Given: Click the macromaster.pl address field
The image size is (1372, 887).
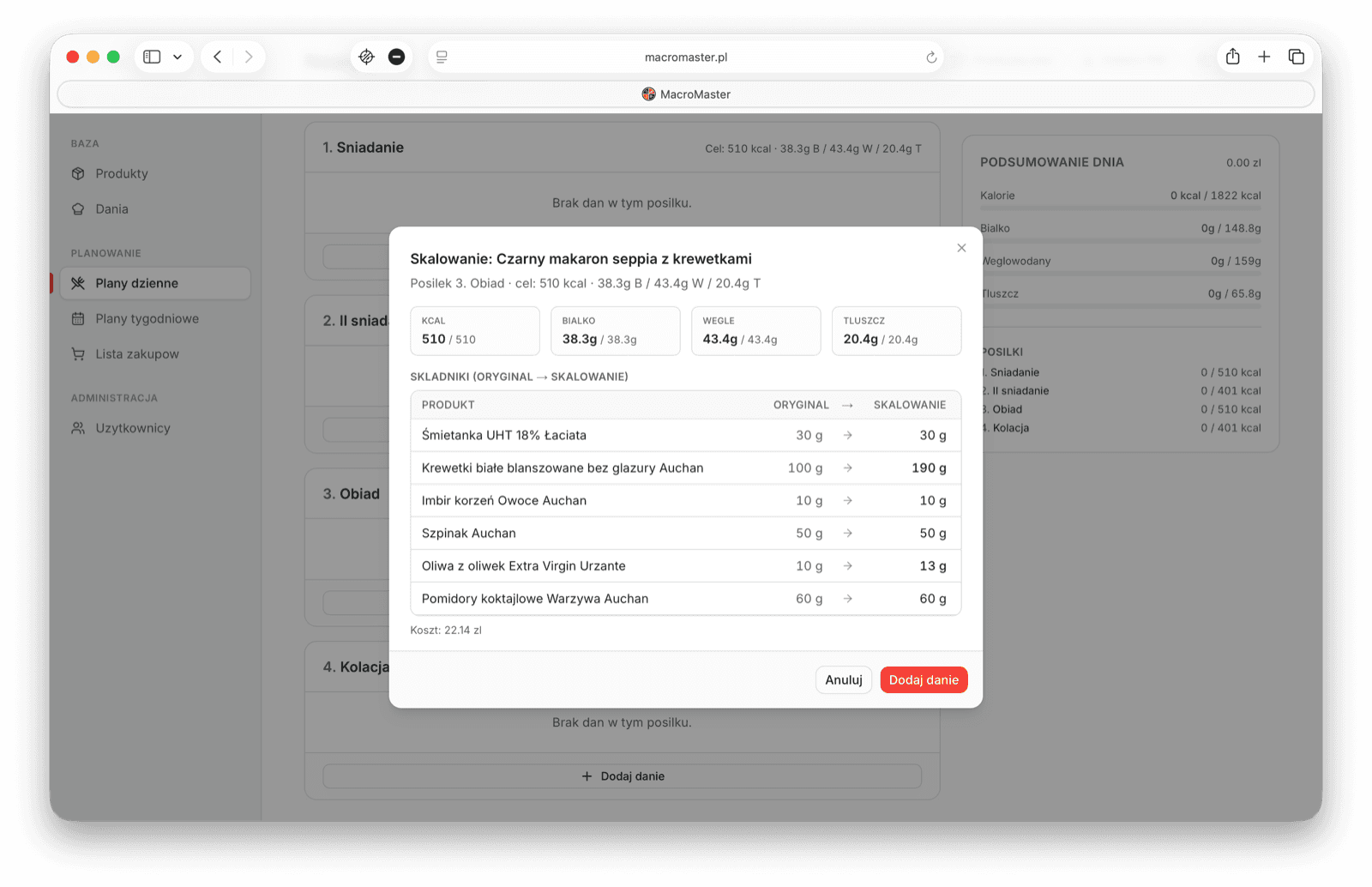Looking at the screenshot, I should (x=686, y=57).
